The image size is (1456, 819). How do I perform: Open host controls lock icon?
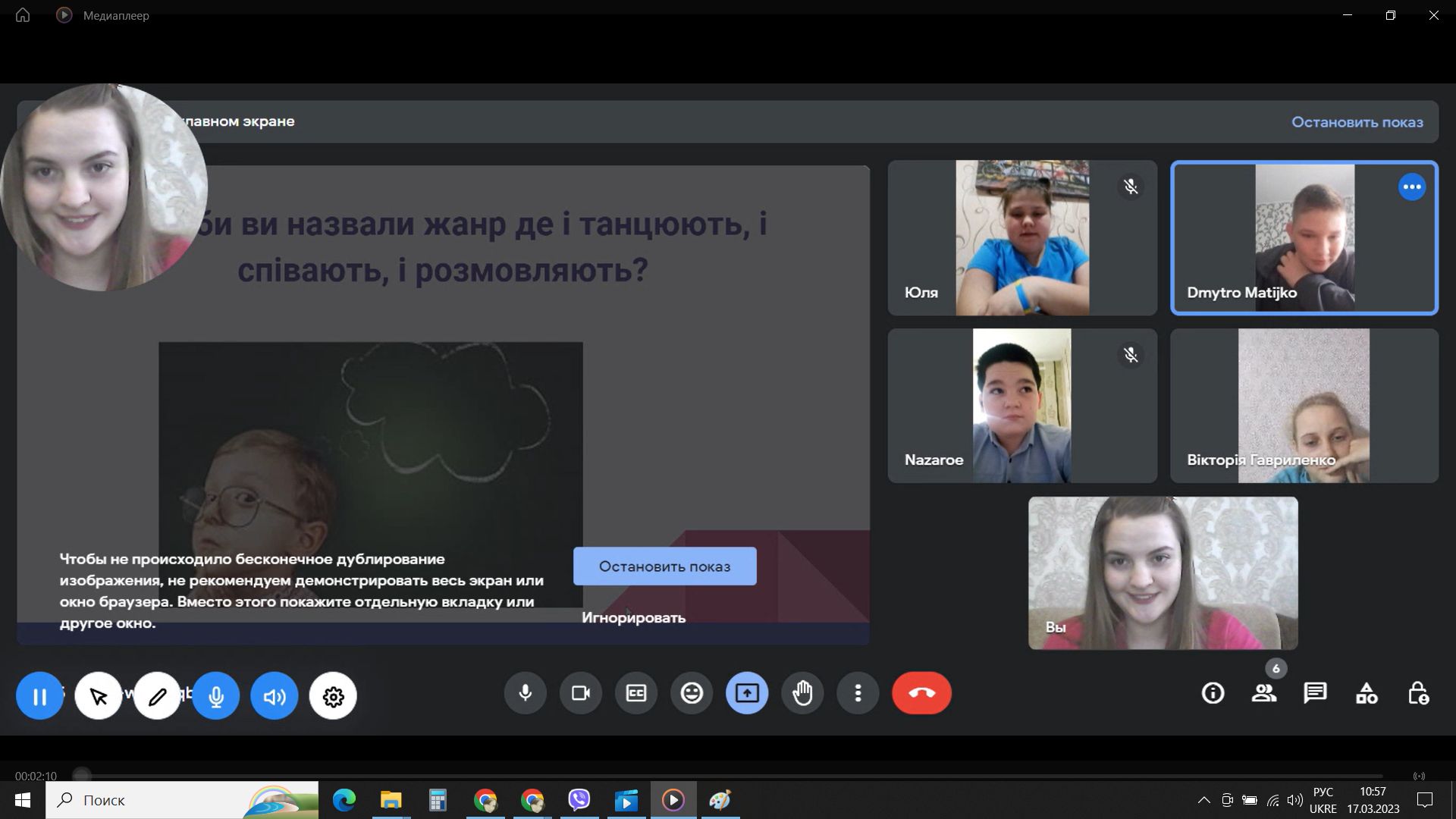pos(1418,693)
